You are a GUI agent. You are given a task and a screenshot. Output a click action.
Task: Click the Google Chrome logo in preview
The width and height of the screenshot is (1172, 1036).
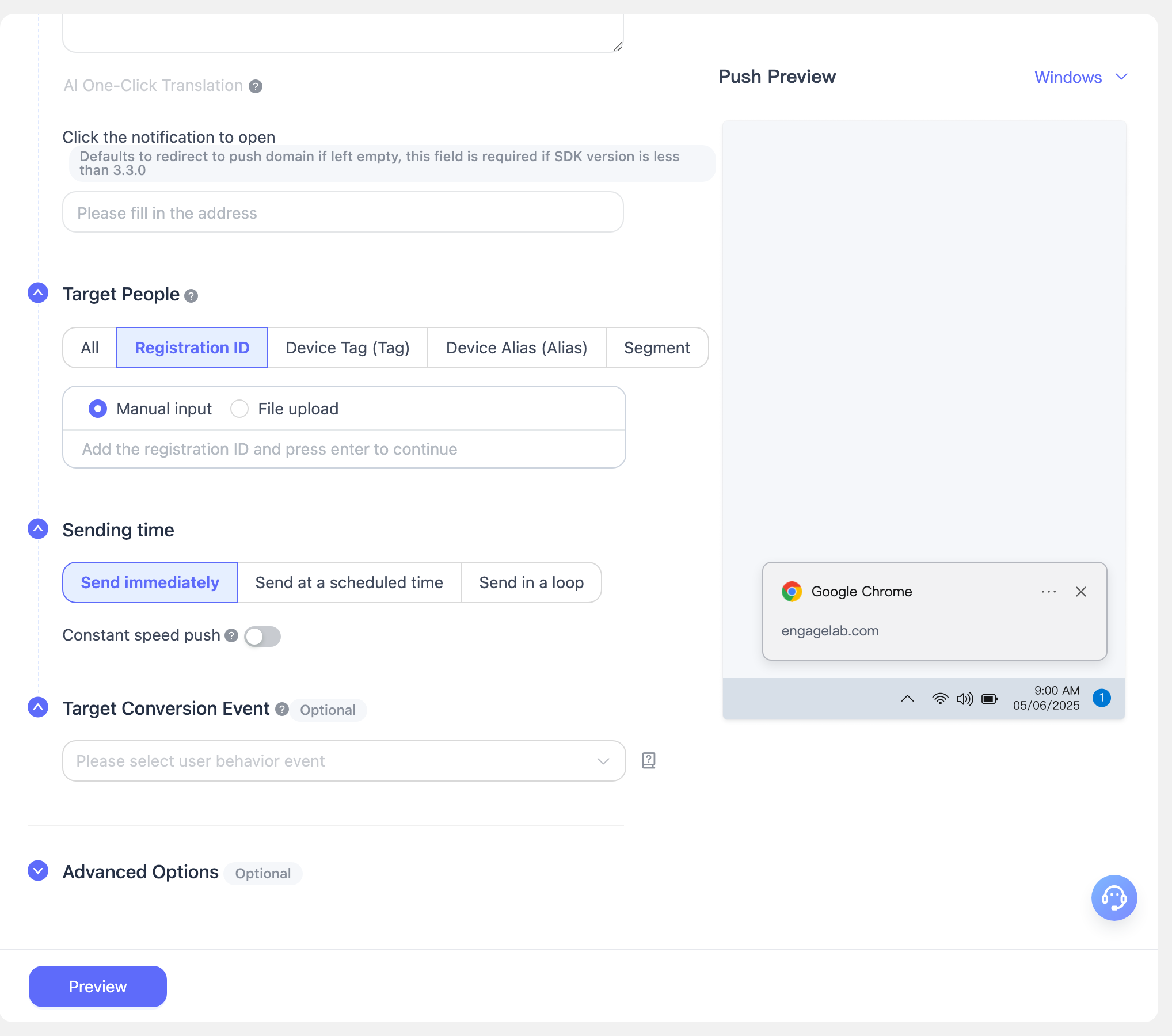(792, 592)
